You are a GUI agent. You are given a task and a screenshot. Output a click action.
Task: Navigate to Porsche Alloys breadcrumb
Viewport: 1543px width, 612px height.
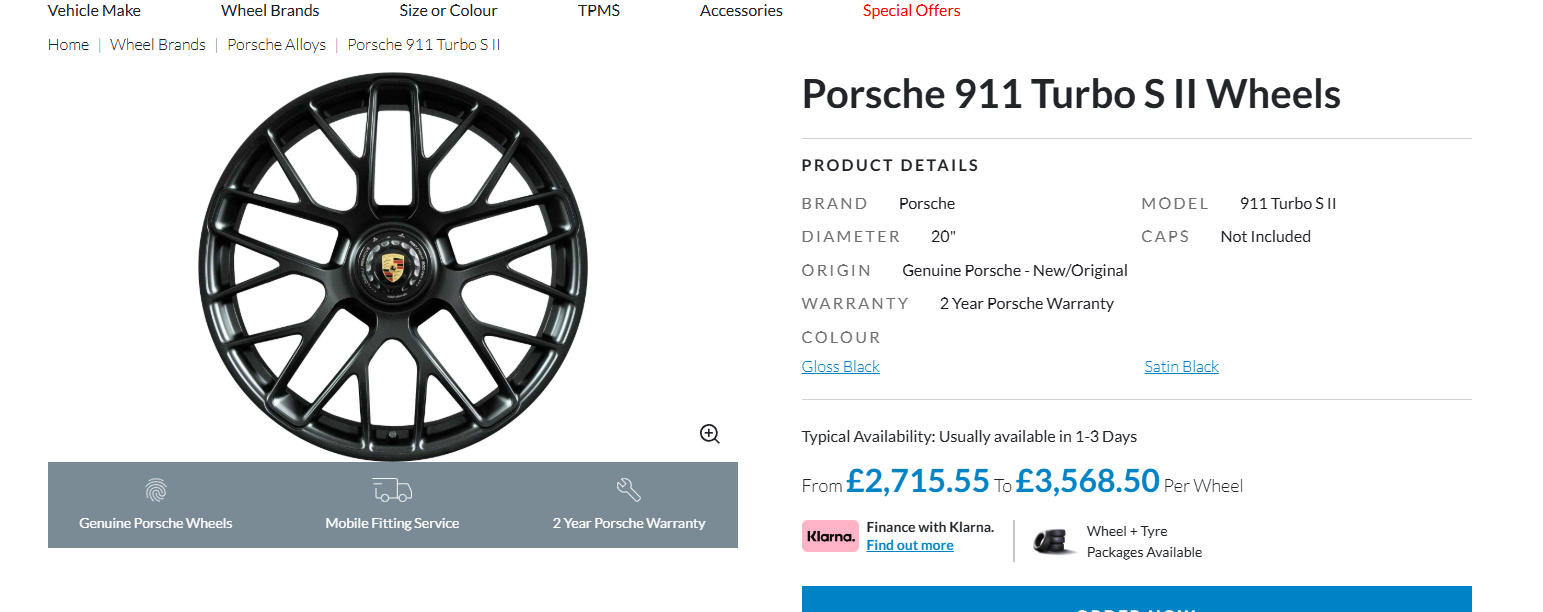(276, 45)
